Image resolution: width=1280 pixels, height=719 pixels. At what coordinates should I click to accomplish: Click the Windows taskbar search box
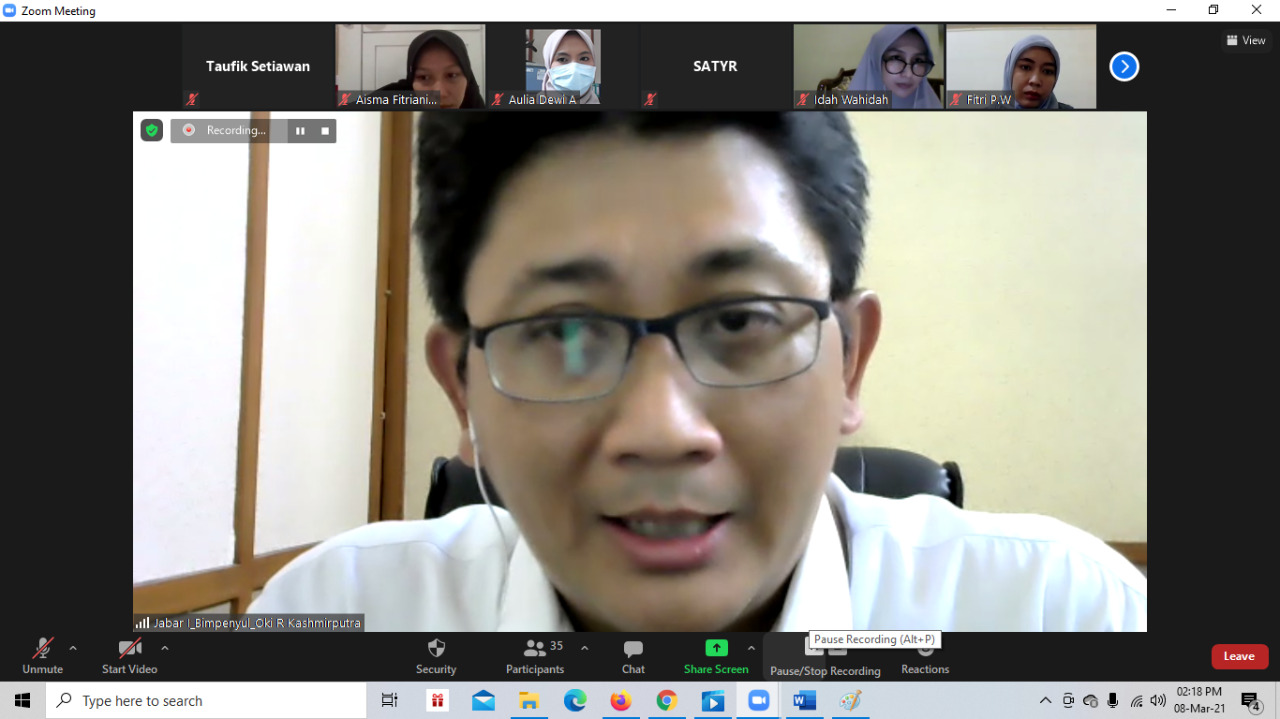[x=206, y=701]
